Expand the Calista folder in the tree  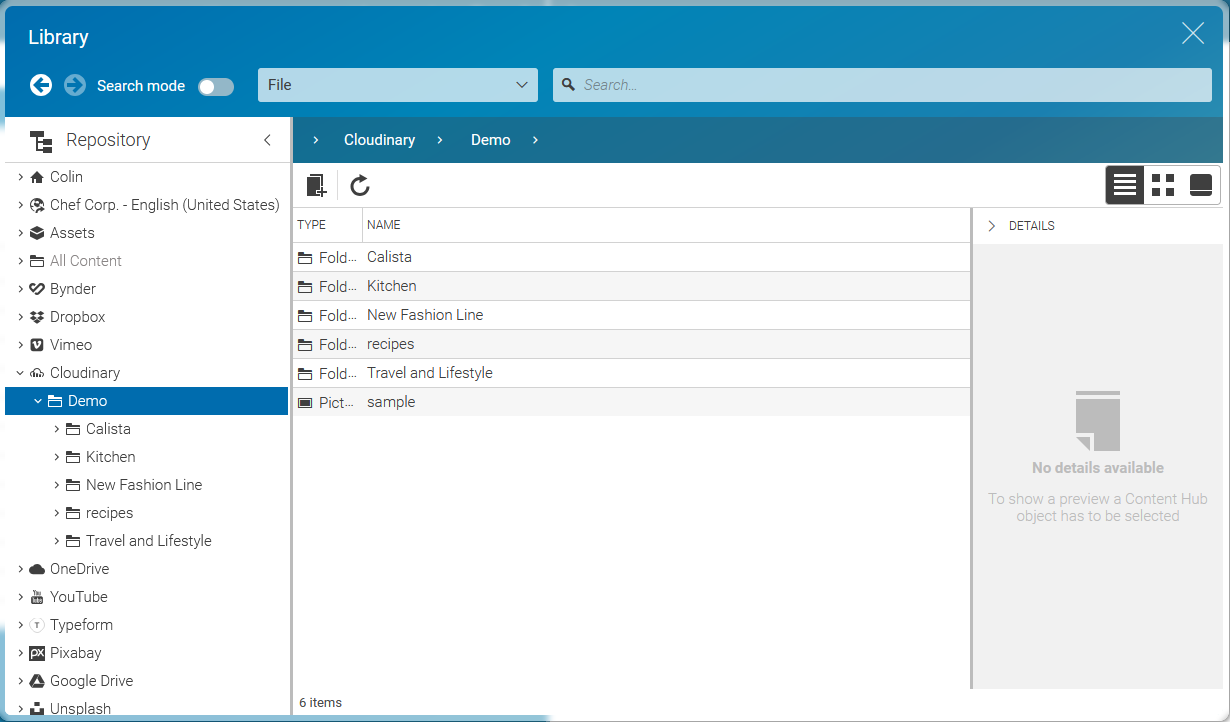(58, 428)
